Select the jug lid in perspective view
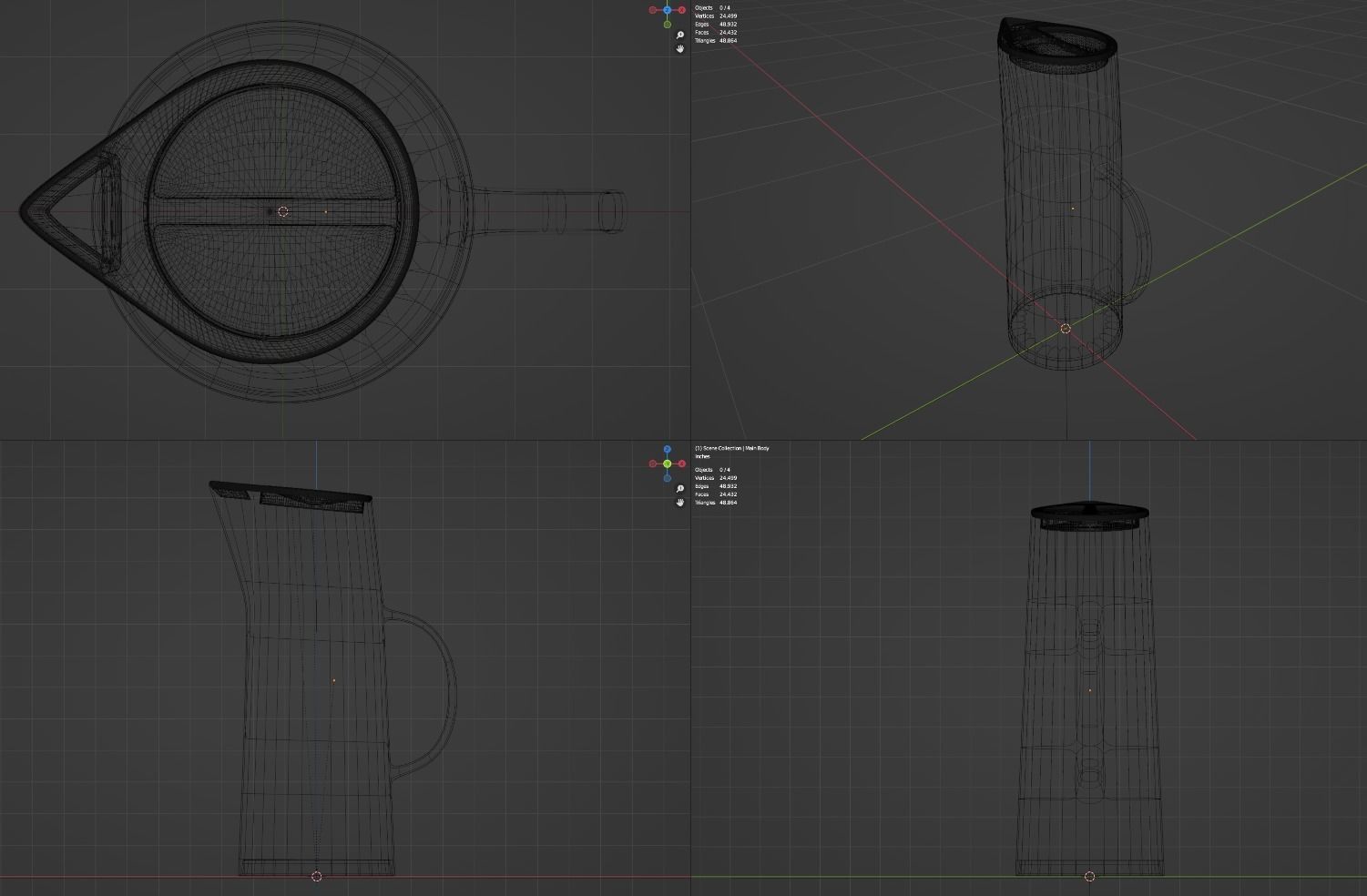Image resolution: width=1367 pixels, height=896 pixels. (1056, 44)
